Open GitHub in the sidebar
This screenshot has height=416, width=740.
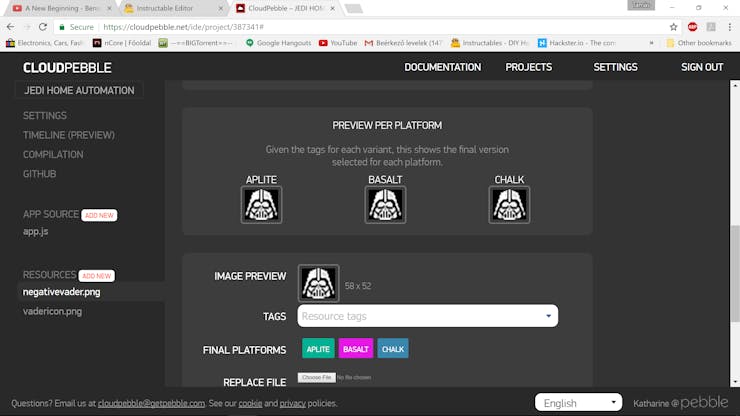coord(40,174)
